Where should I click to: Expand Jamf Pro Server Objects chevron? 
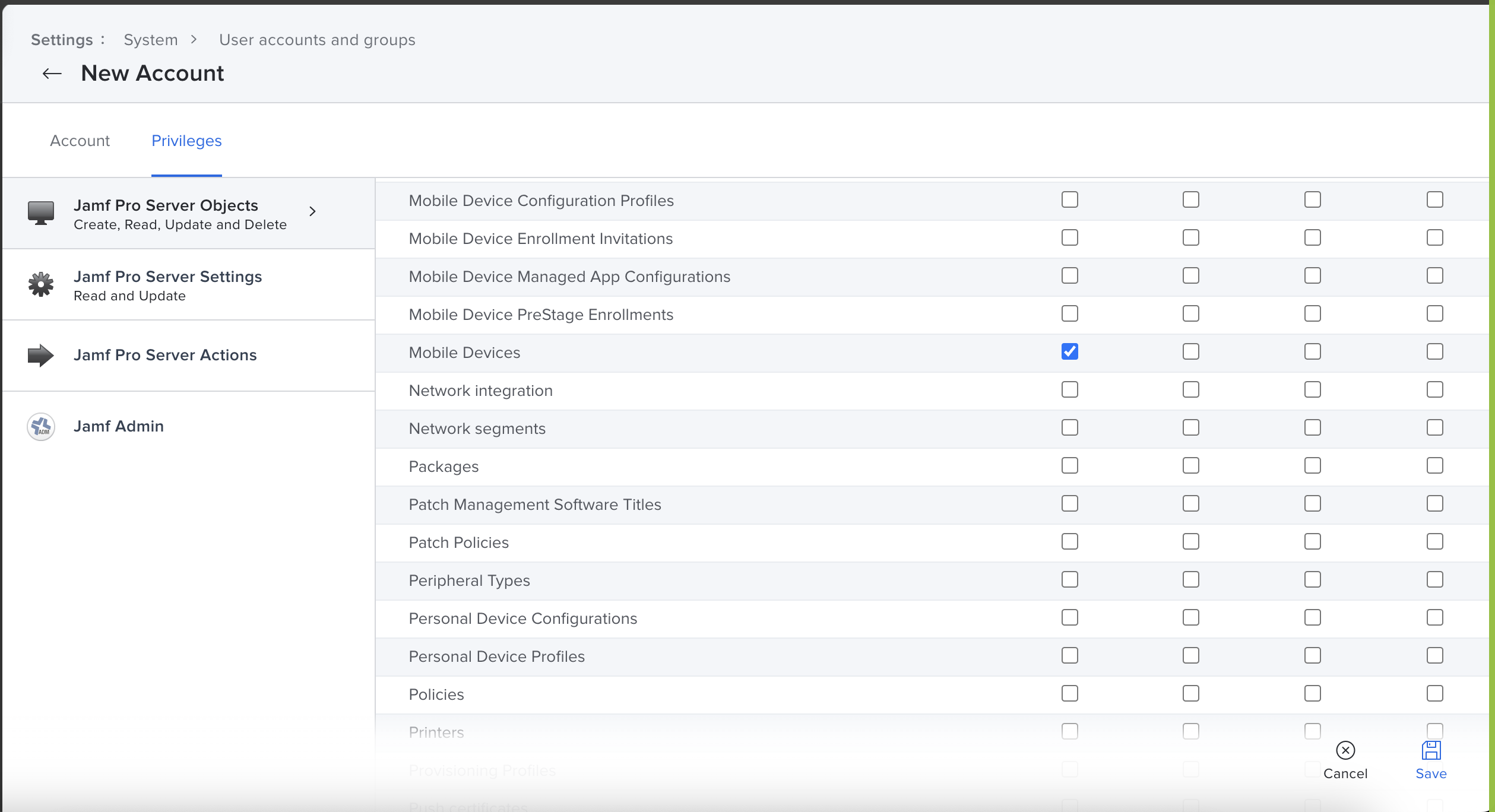(x=313, y=211)
